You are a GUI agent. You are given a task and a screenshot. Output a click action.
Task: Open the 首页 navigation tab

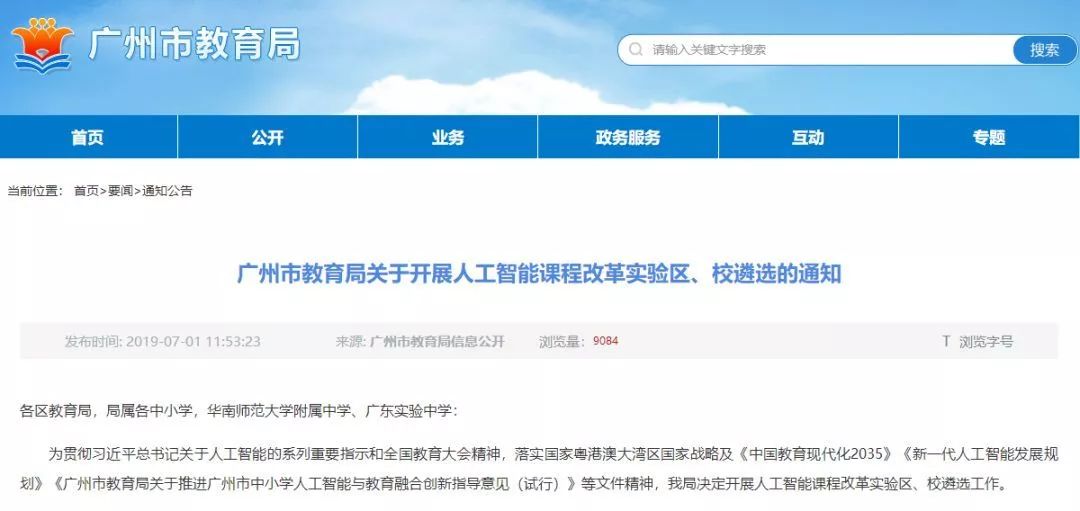tap(87, 137)
